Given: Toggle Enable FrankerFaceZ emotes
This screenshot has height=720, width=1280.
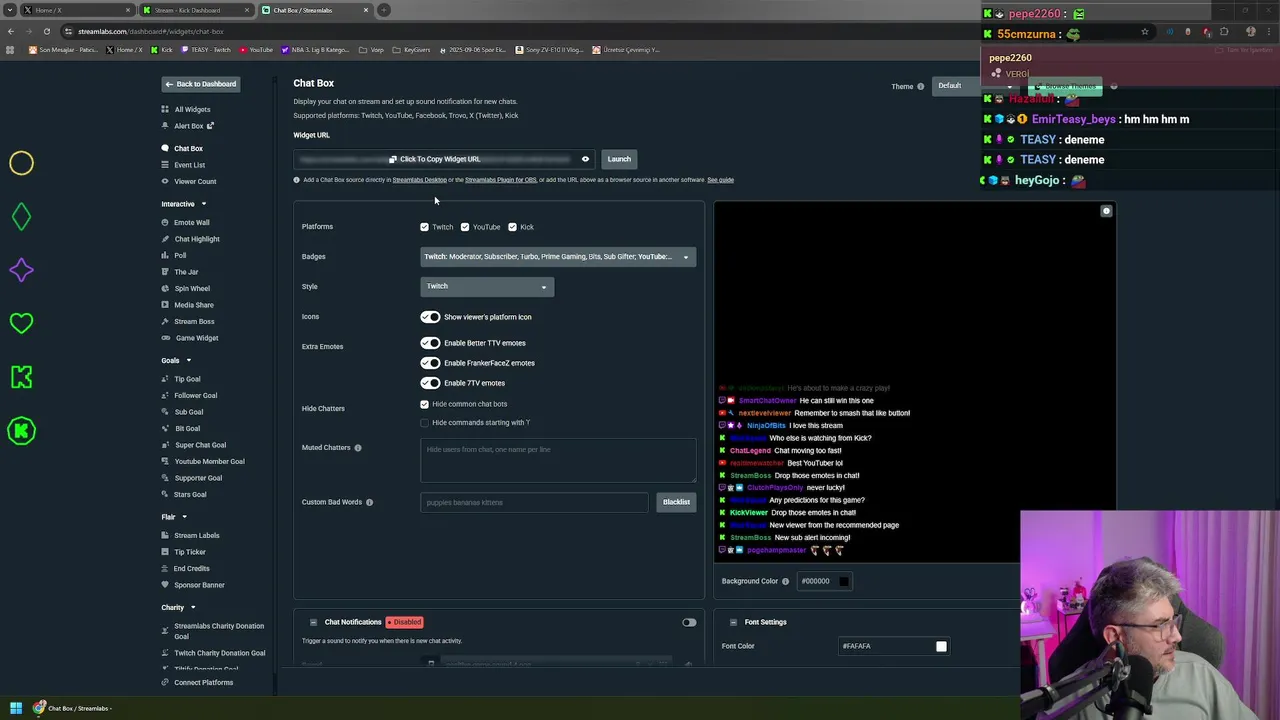Looking at the screenshot, I should pyautogui.click(x=430, y=363).
